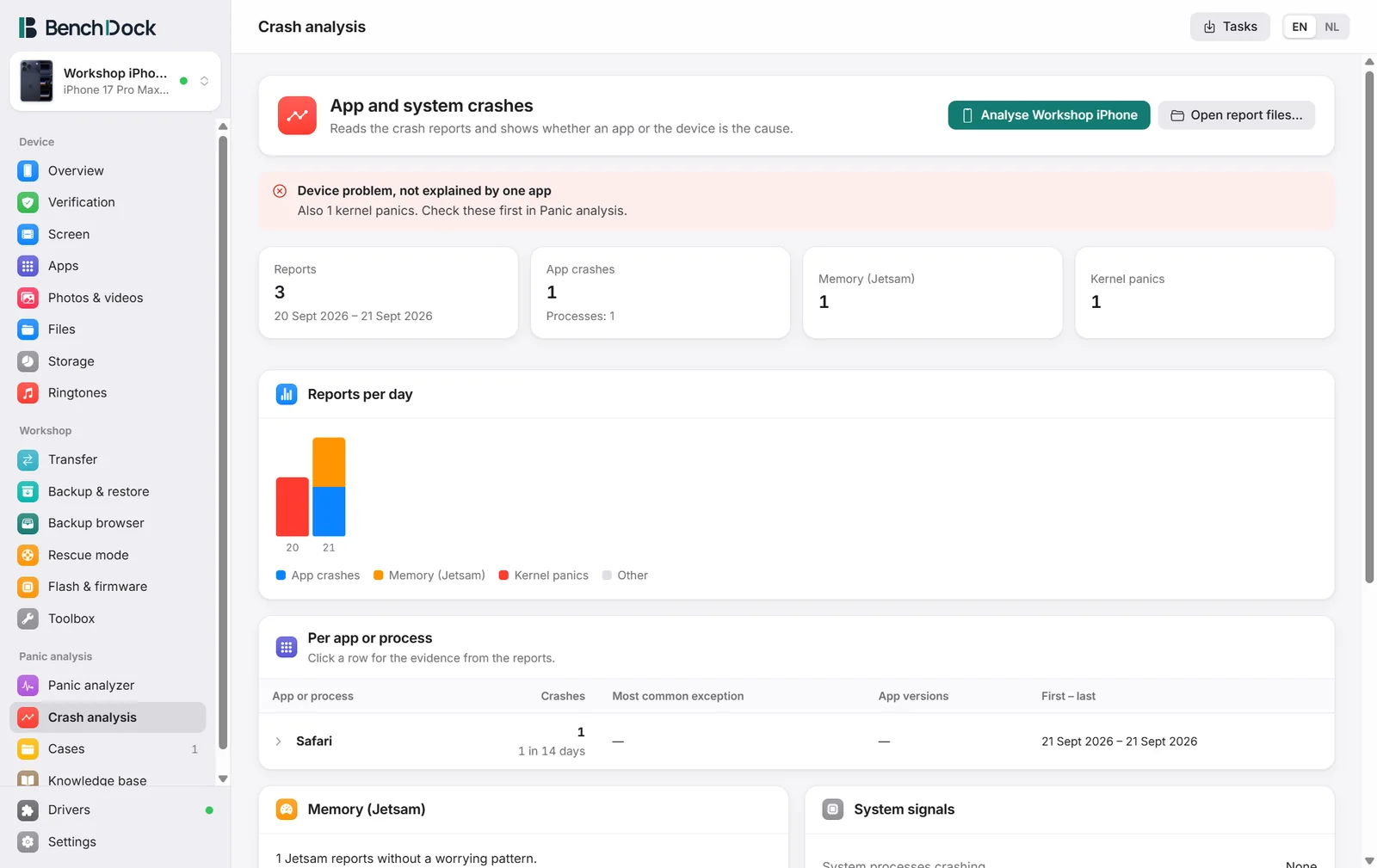Click the Kernel panics summary card
This screenshot has width=1377, height=868.
pos(1205,292)
